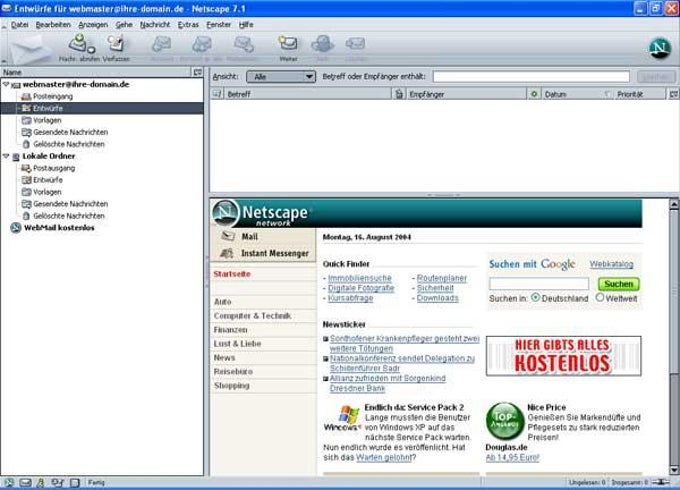The height and width of the screenshot is (490, 680).
Task: Click the Google search input box
Action: (x=539, y=284)
